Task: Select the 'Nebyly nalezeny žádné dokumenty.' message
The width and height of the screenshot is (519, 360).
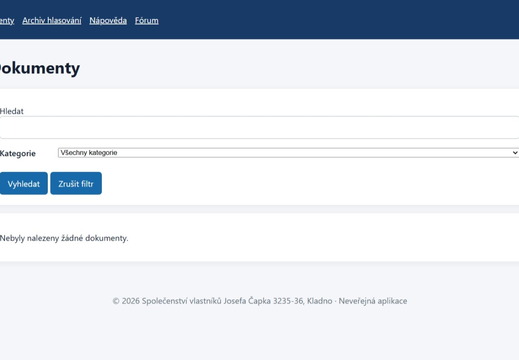Action: [x=64, y=238]
